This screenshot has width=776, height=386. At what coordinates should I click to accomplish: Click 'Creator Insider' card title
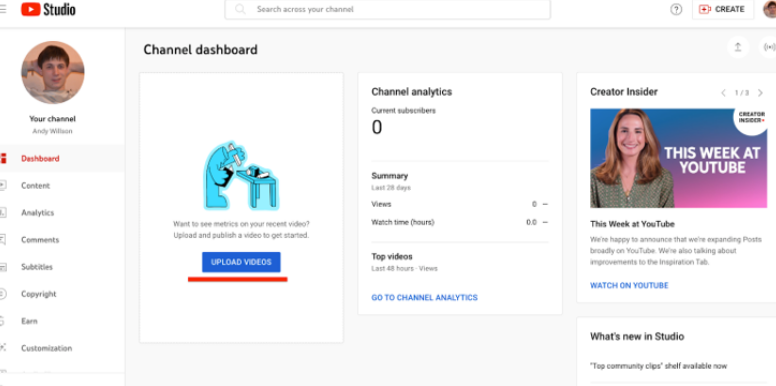tap(624, 92)
